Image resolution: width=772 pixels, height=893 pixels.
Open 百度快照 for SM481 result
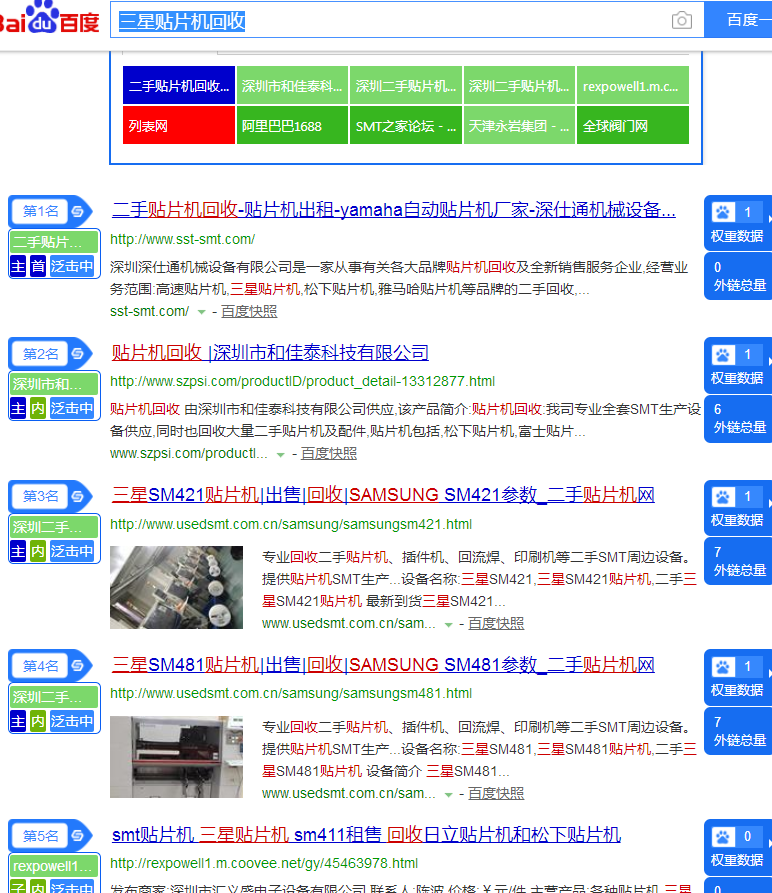point(496,793)
